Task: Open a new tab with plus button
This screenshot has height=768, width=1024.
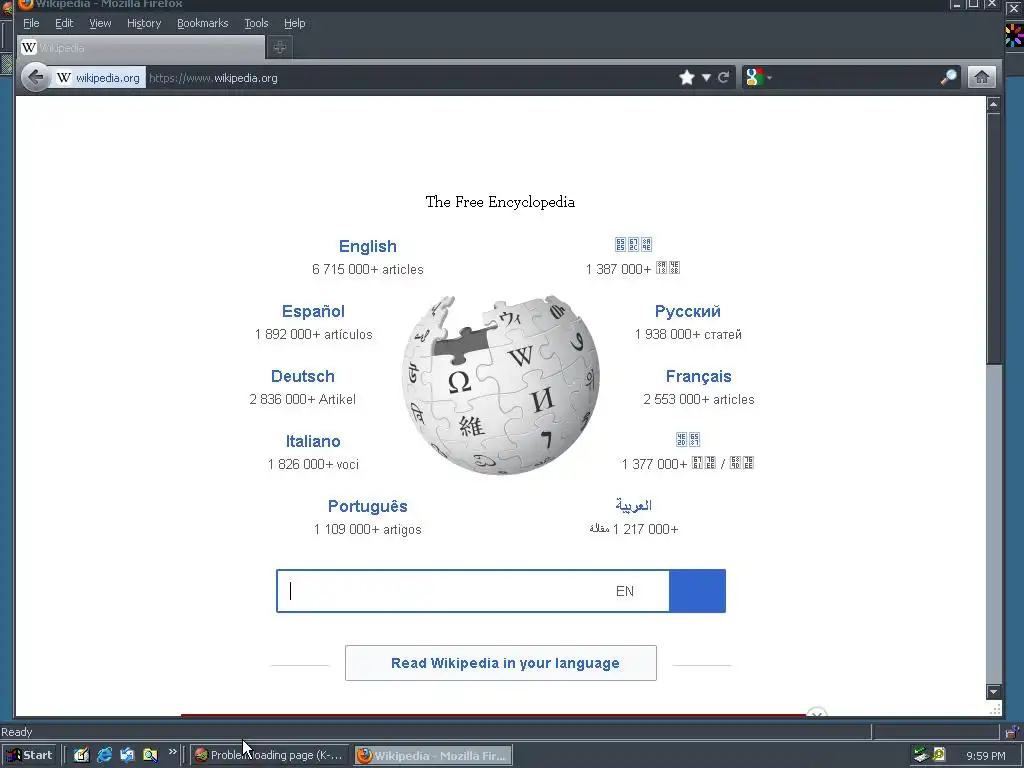Action: (x=280, y=47)
